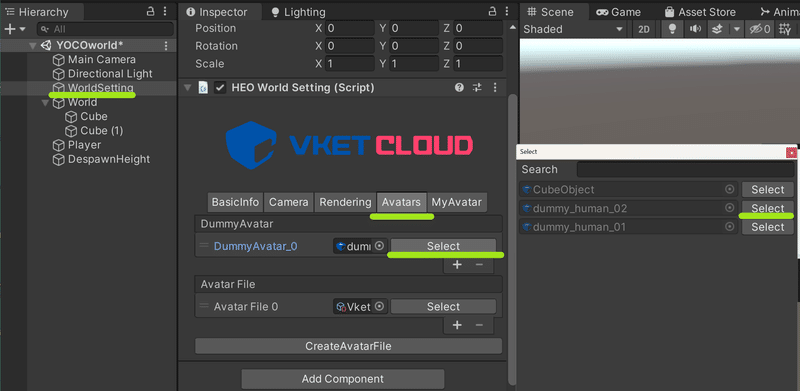Open object picker for dummy_human_02
Image resolution: width=800 pixels, height=391 pixels.
click(730, 208)
